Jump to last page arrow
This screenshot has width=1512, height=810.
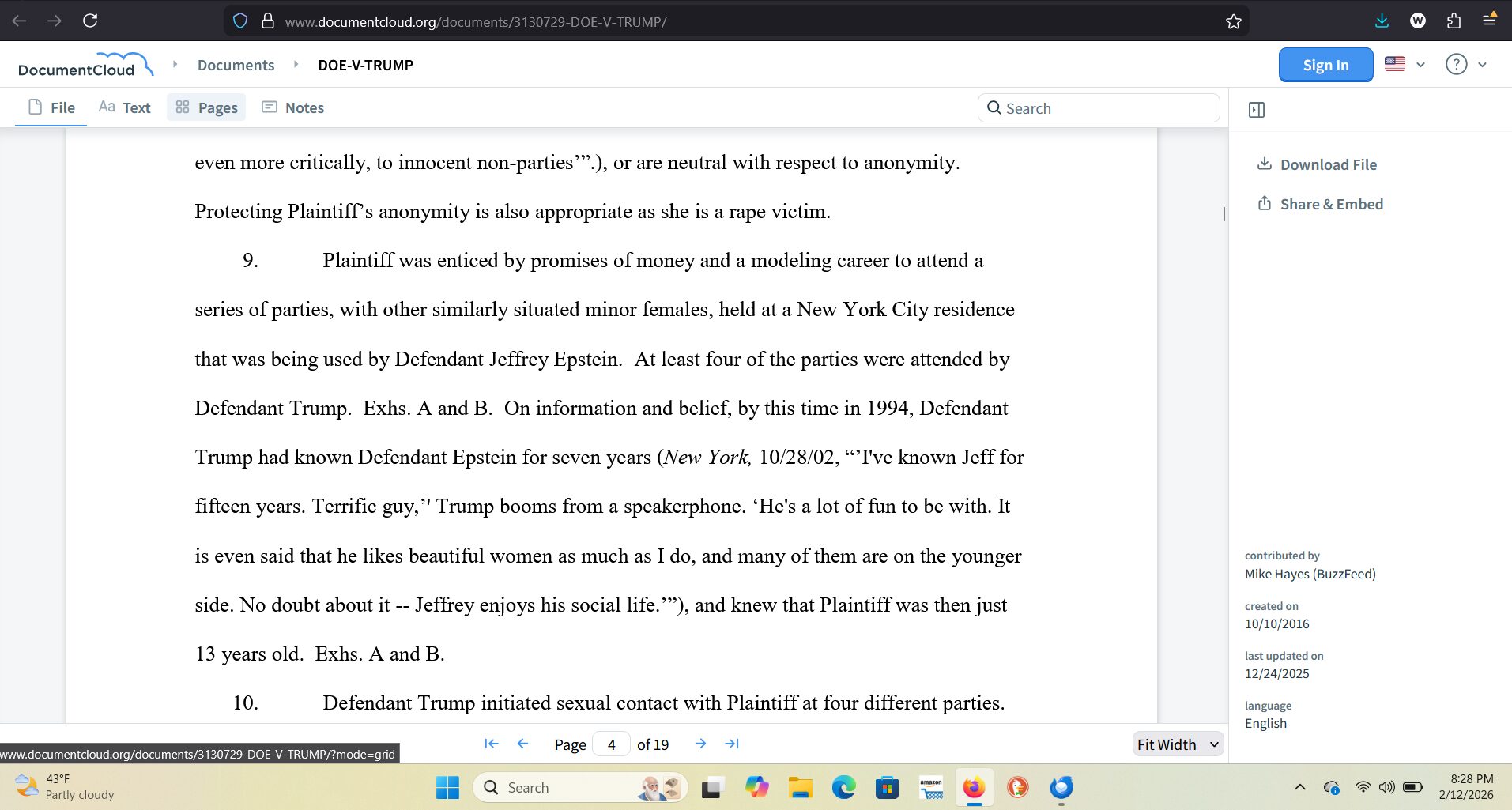point(732,744)
